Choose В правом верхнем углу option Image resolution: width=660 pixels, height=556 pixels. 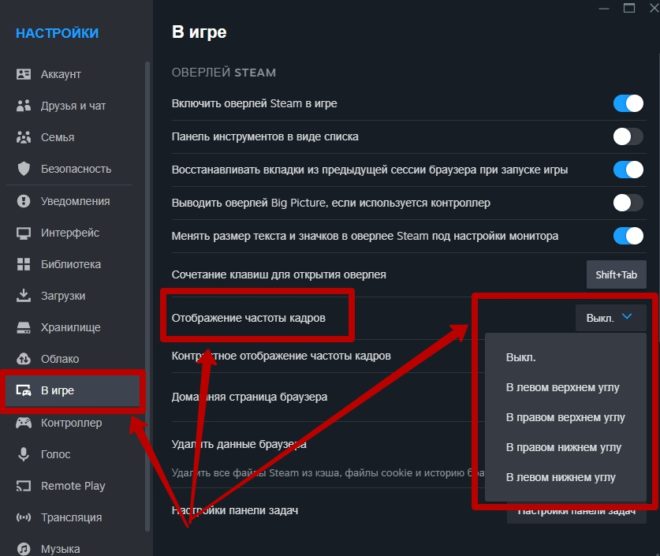coord(565,417)
